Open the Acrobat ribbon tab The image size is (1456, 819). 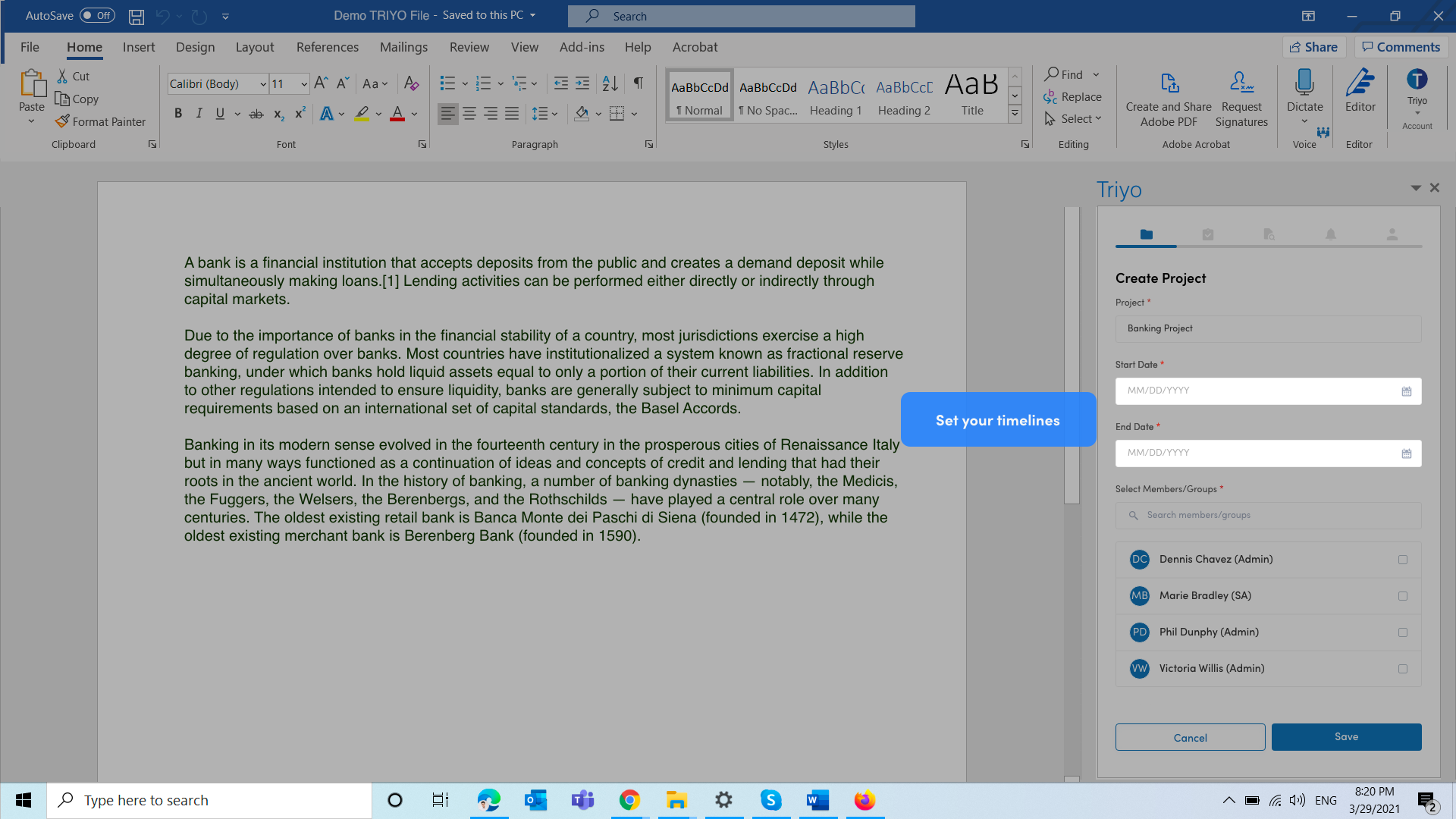[x=695, y=47]
